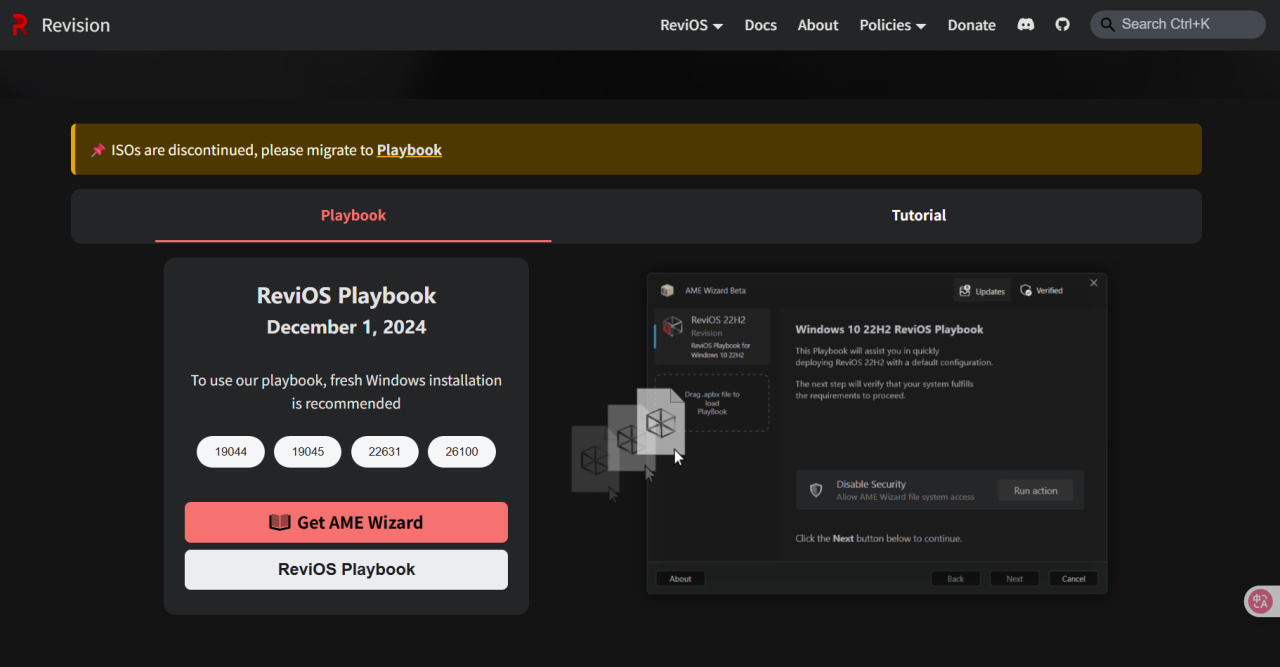Click the translate floating icon at right edge
The height and width of the screenshot is (667, 1280).
[1260, 601]
